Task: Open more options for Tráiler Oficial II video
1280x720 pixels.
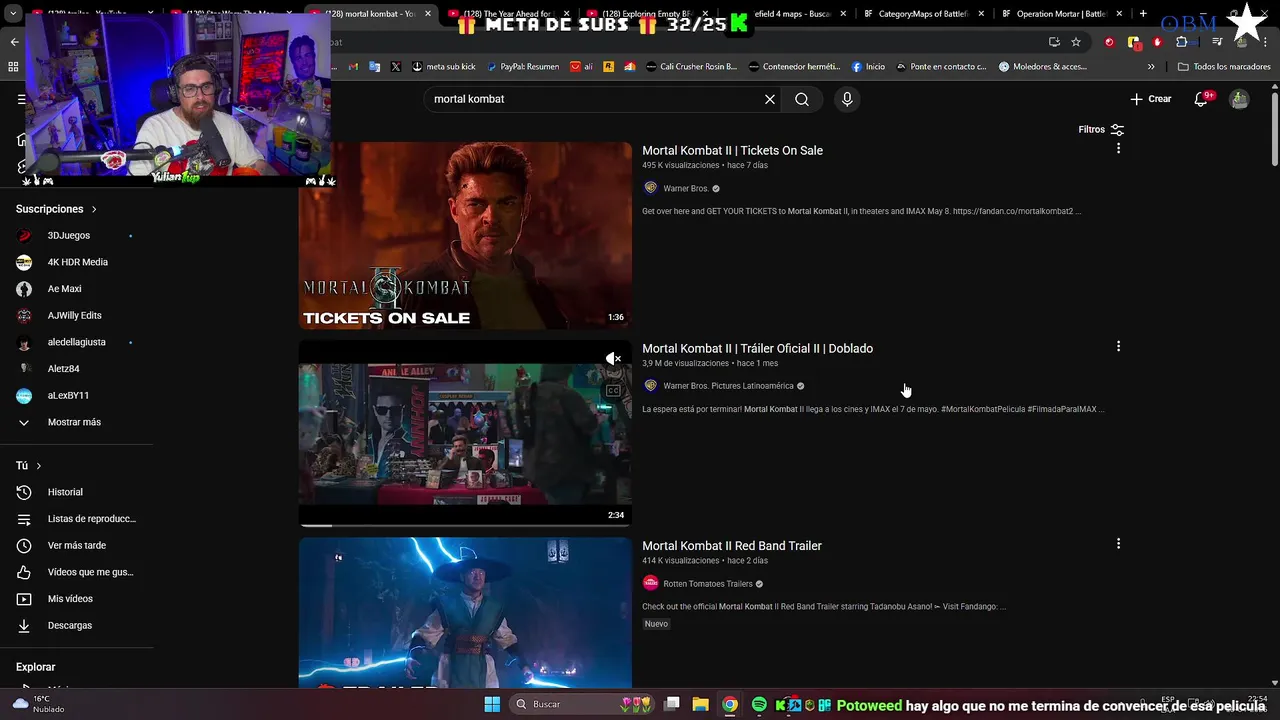Action: click(x=1118, y=346)
